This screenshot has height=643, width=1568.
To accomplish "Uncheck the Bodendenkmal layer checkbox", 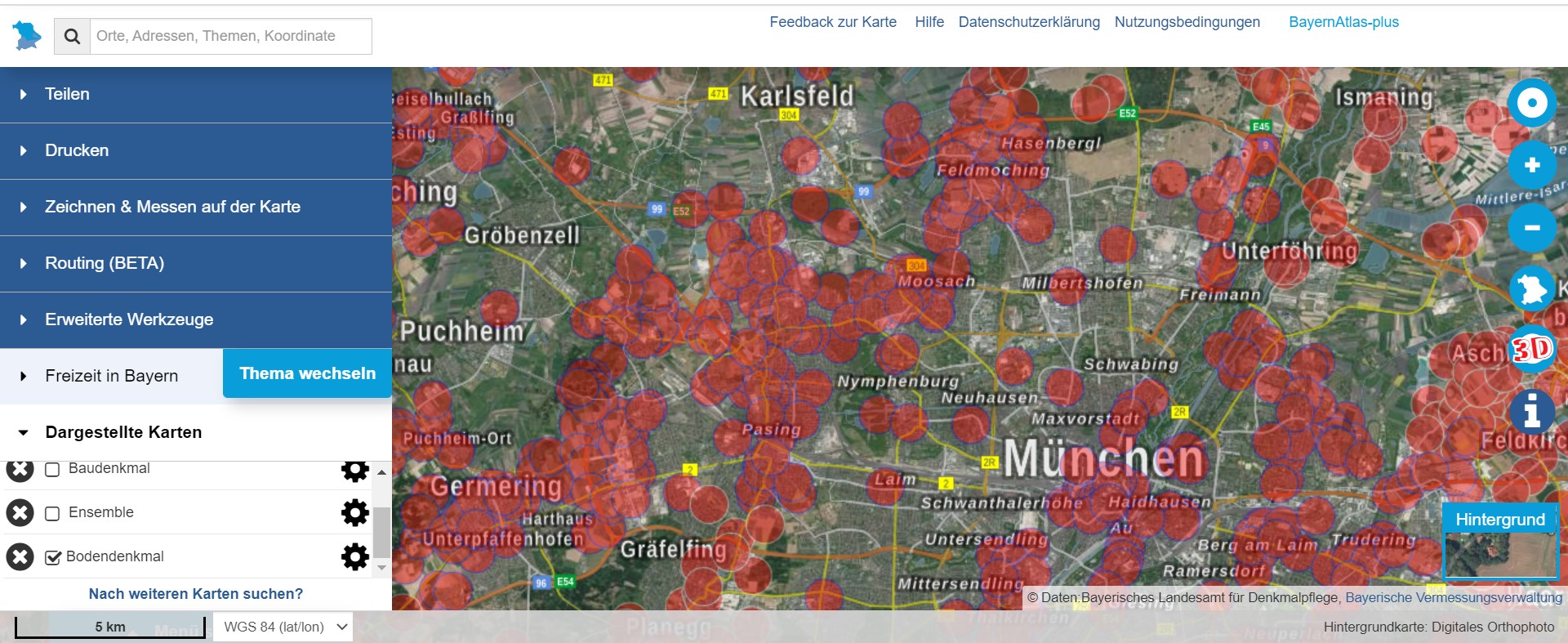I will point(53,557).
